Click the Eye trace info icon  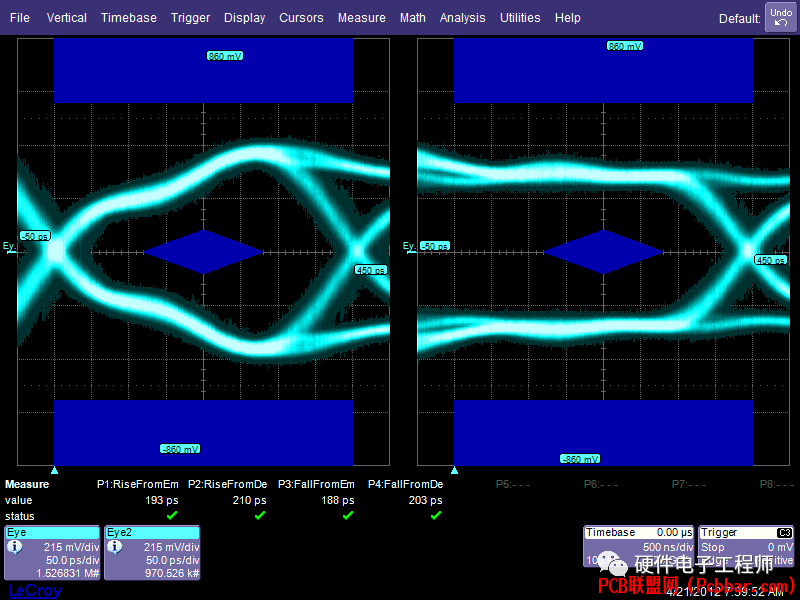(x=14, y=547)
